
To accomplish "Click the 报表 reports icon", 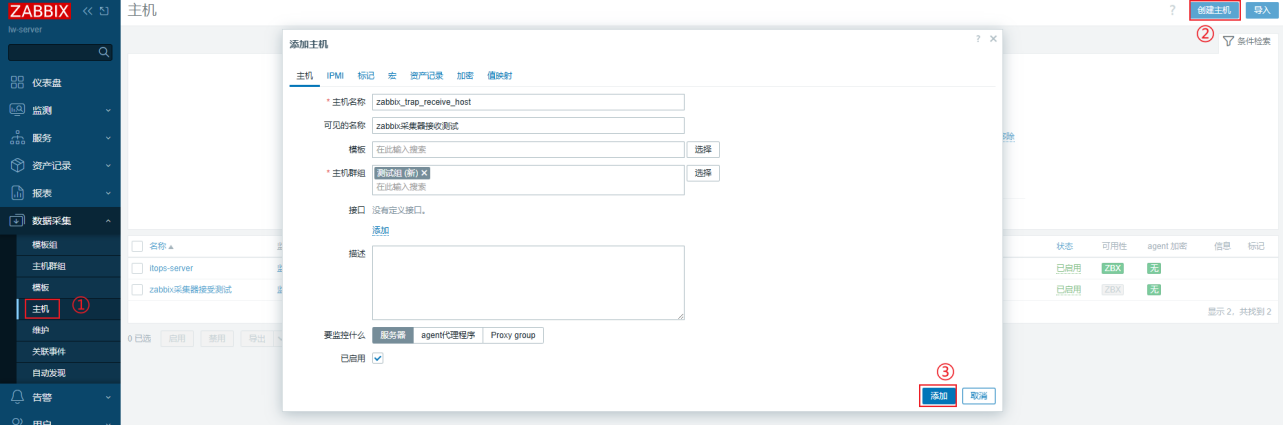I will pyautogui.click(x=17, y=193).
